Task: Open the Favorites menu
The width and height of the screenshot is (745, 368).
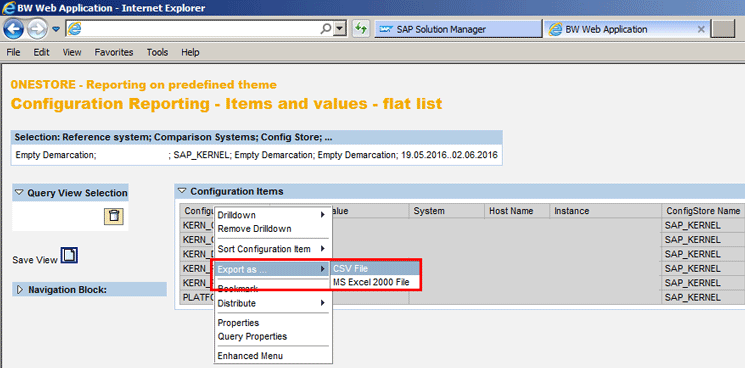Action: (x=114, y=52)
